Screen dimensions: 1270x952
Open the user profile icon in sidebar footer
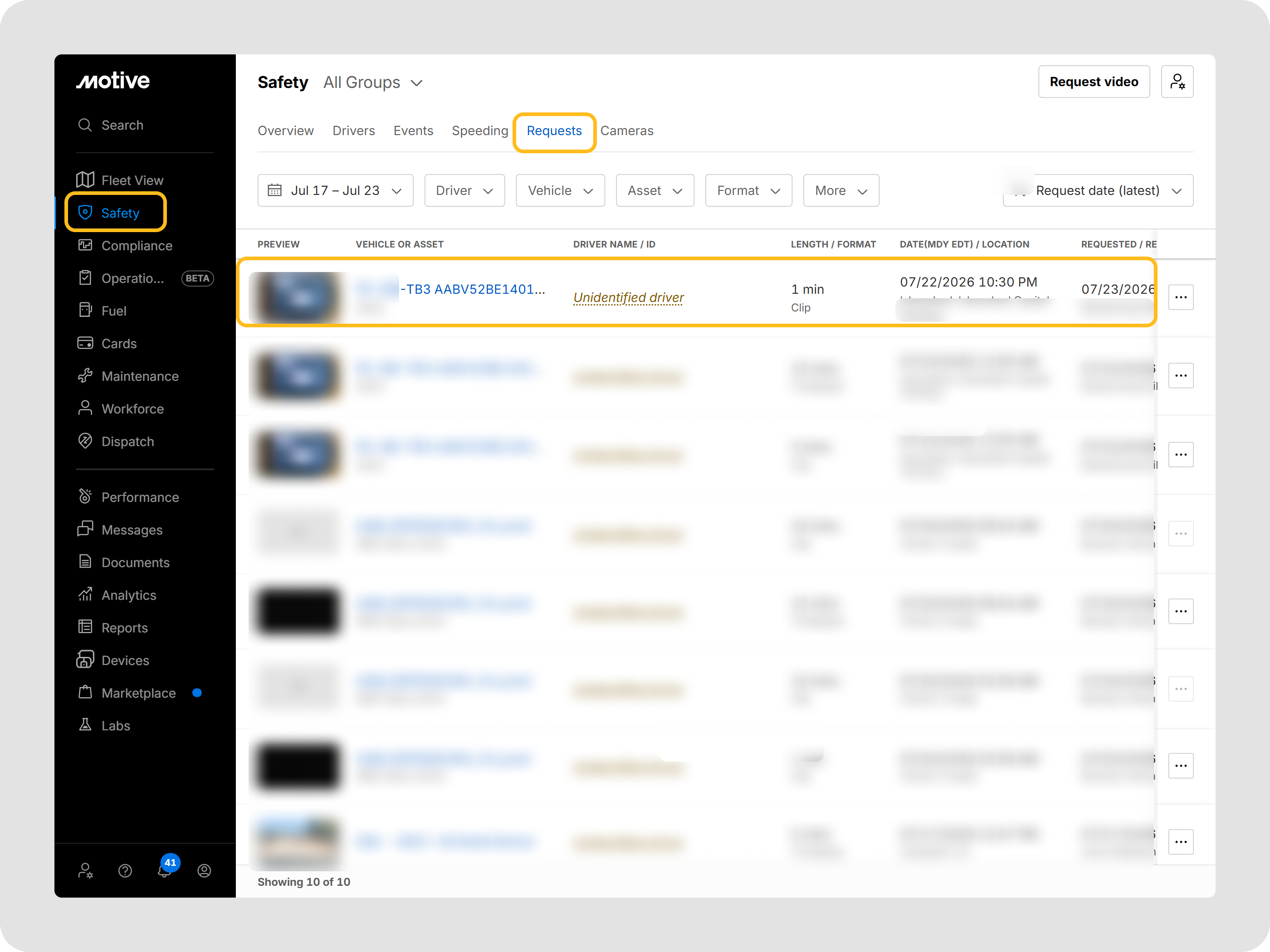205,871
